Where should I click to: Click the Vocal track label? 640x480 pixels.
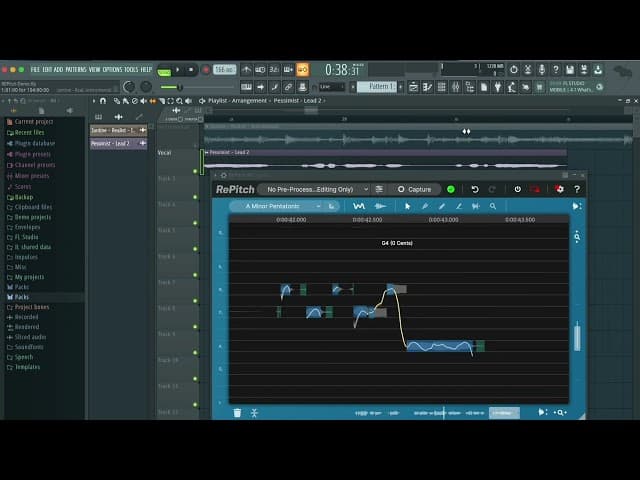tap(164, 153)
